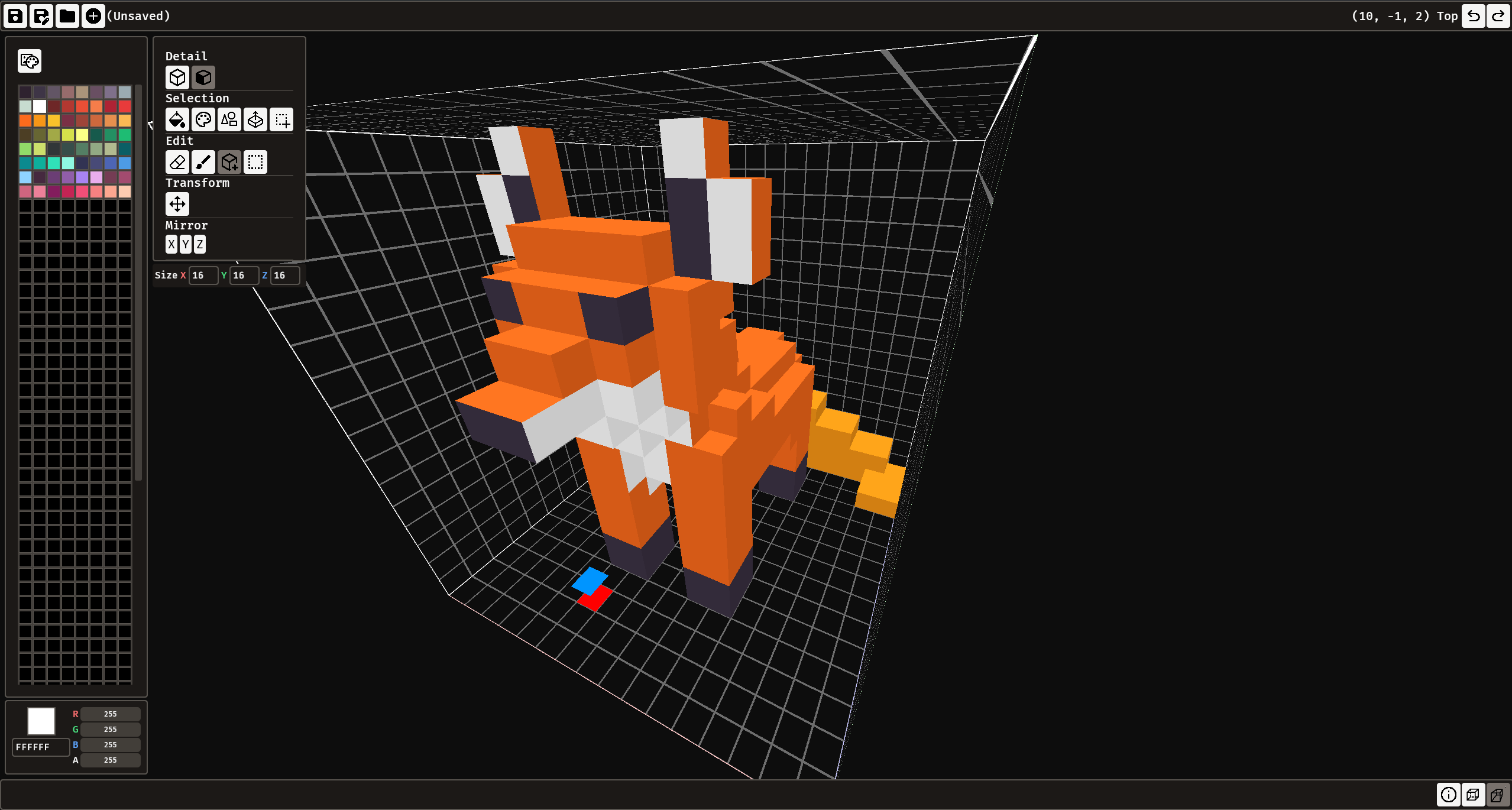Toggle Mirror on the Z axis
This screenshot has width=1512, height=810.
point(200,244)
